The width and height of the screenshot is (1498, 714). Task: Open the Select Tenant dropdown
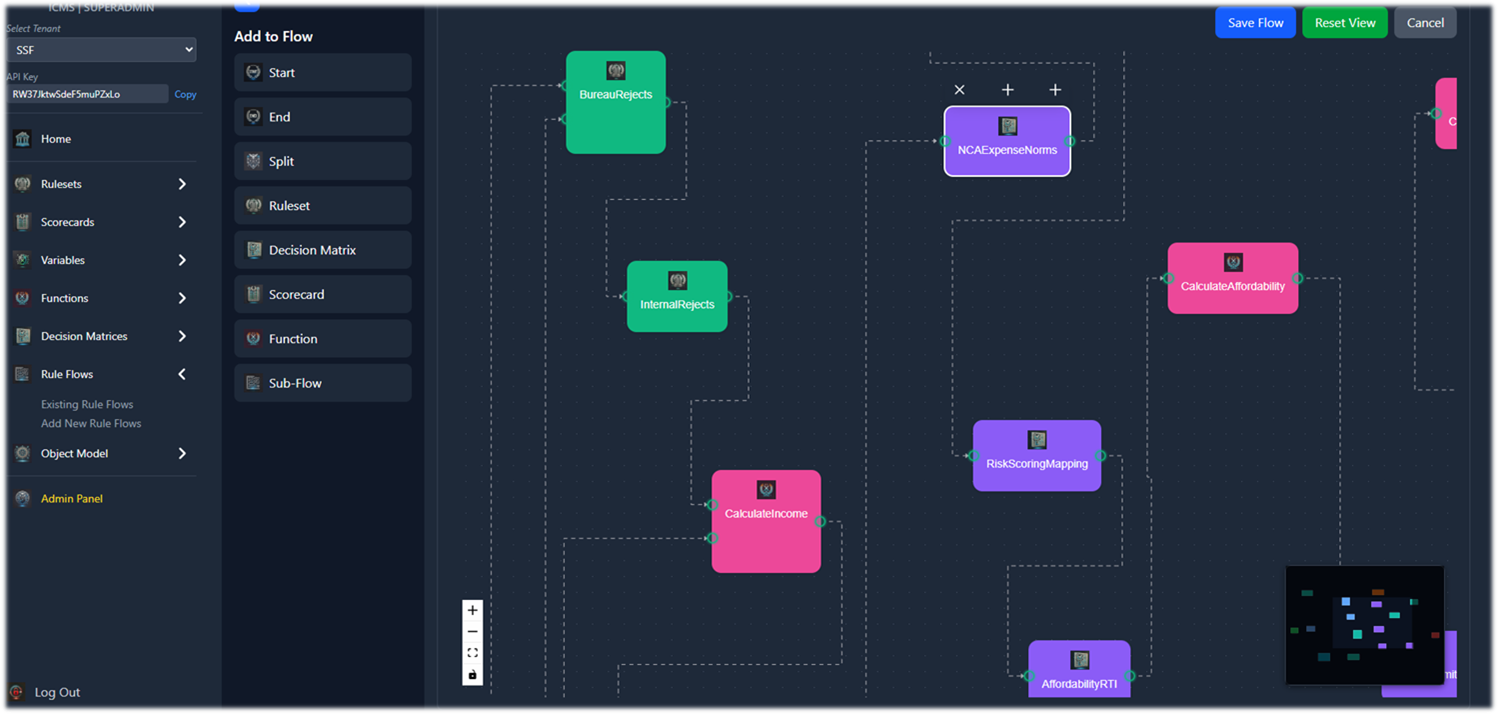point(101,50)
